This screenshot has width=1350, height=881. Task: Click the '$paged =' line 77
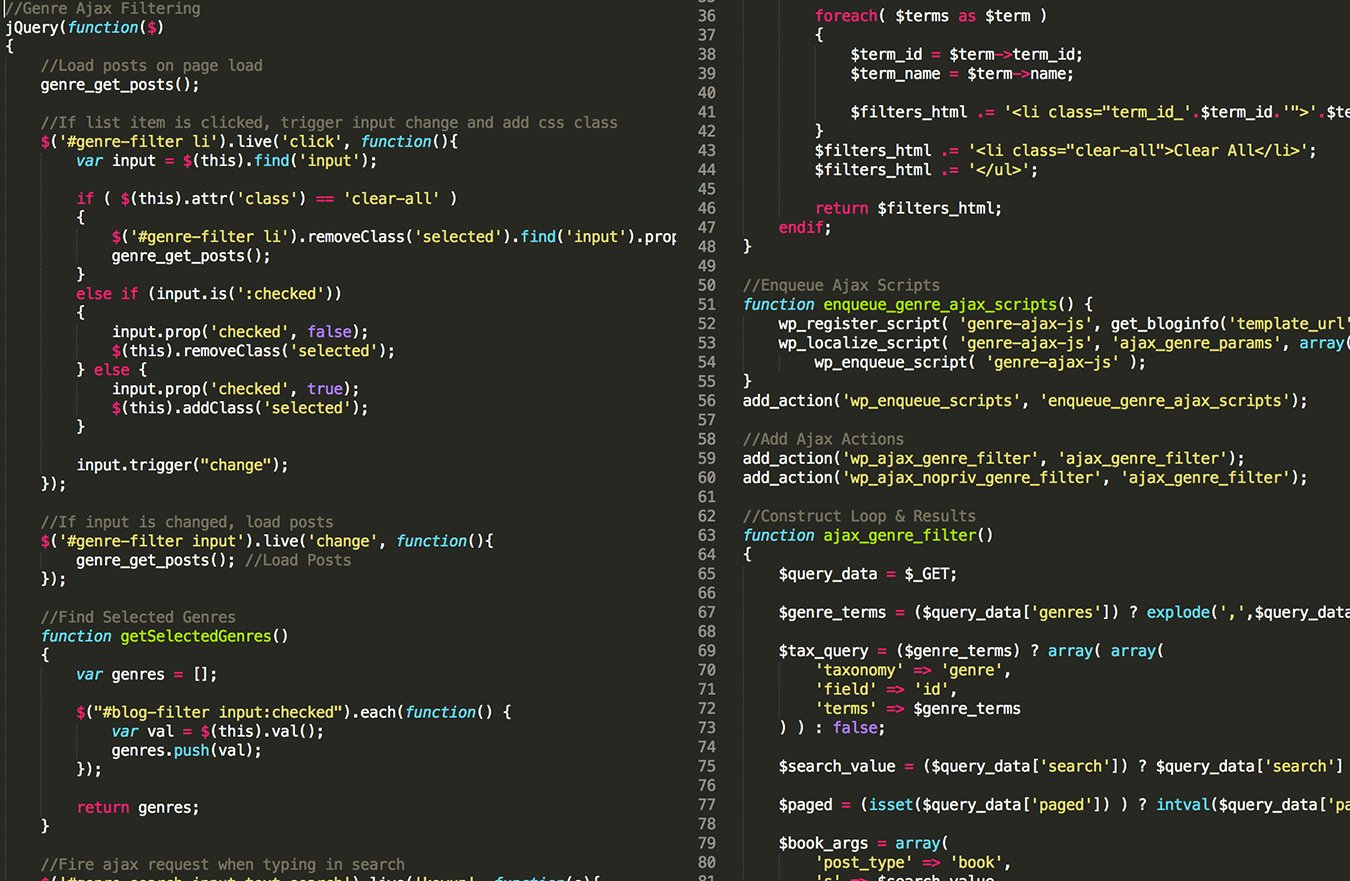pyautogui.click(x=1064, y=804)
